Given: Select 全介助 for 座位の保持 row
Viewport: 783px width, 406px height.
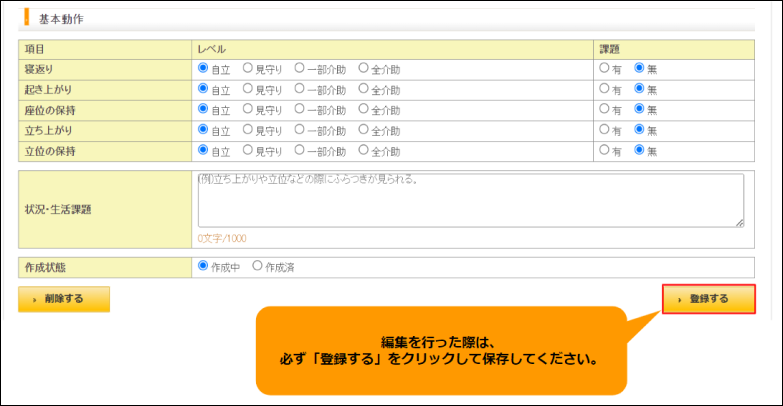Looking at the screenshot, I should [364, 109].
